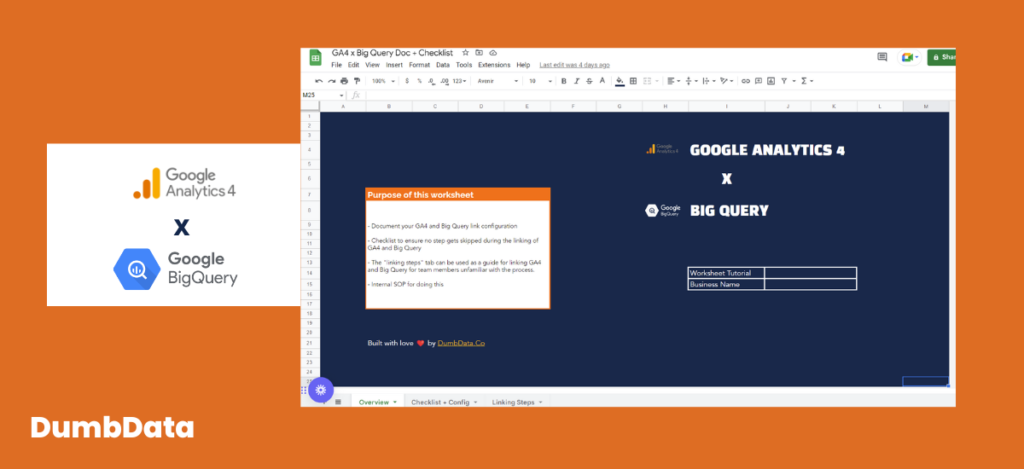Screen dimensions: 1024x469
Task: Toggle italic formatting
Action: 577,81
